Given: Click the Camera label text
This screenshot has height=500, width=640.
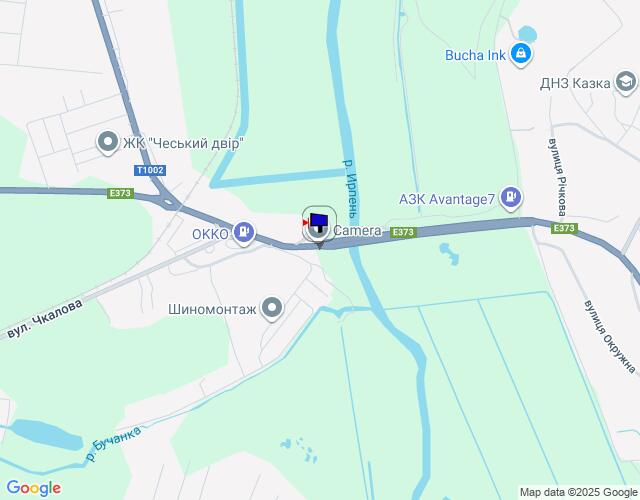Looking at the screenshot, I should (x=358, y=230).
